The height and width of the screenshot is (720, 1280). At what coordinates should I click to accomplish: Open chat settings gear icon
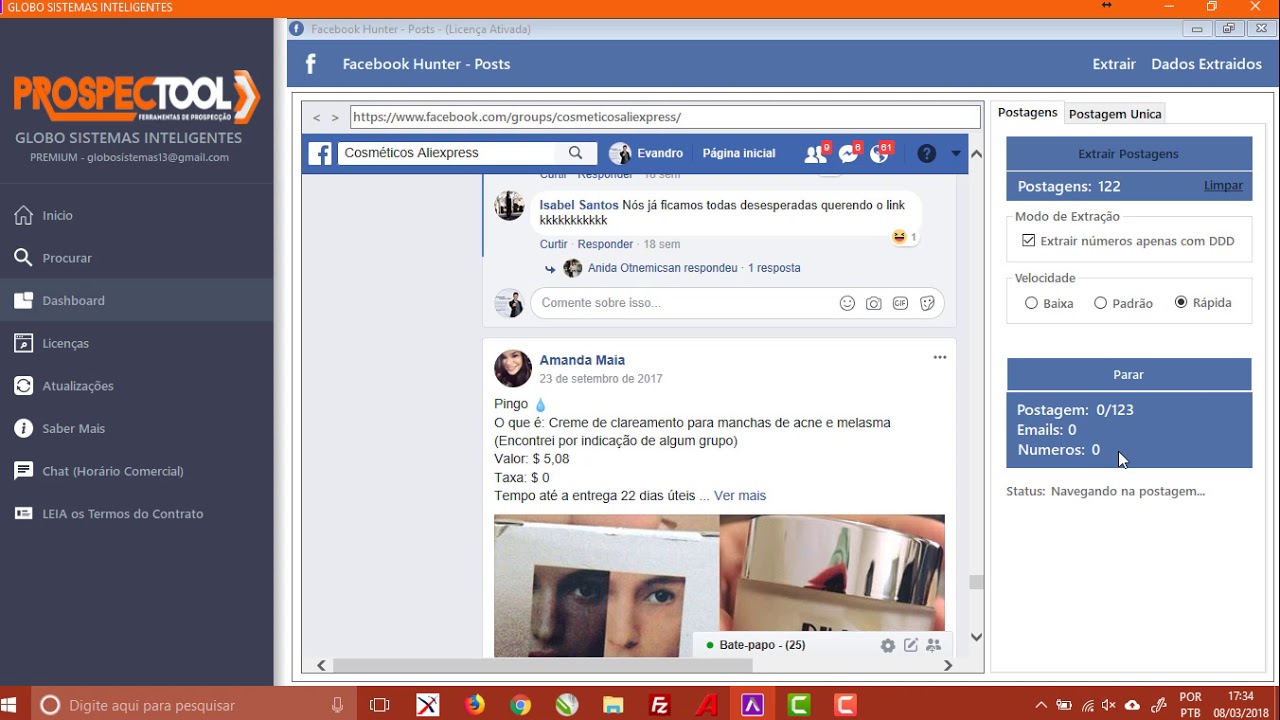point(888,645)
